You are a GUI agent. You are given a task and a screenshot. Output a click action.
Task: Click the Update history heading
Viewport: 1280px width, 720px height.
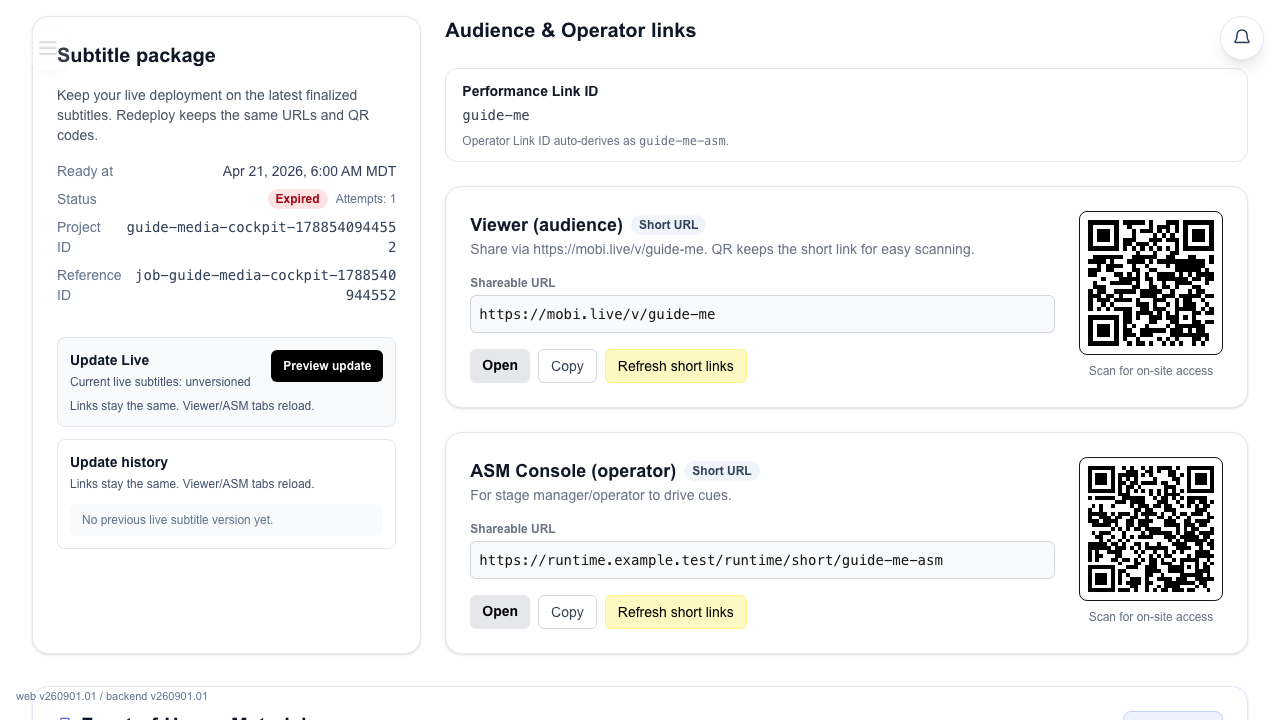pos(119,462)
